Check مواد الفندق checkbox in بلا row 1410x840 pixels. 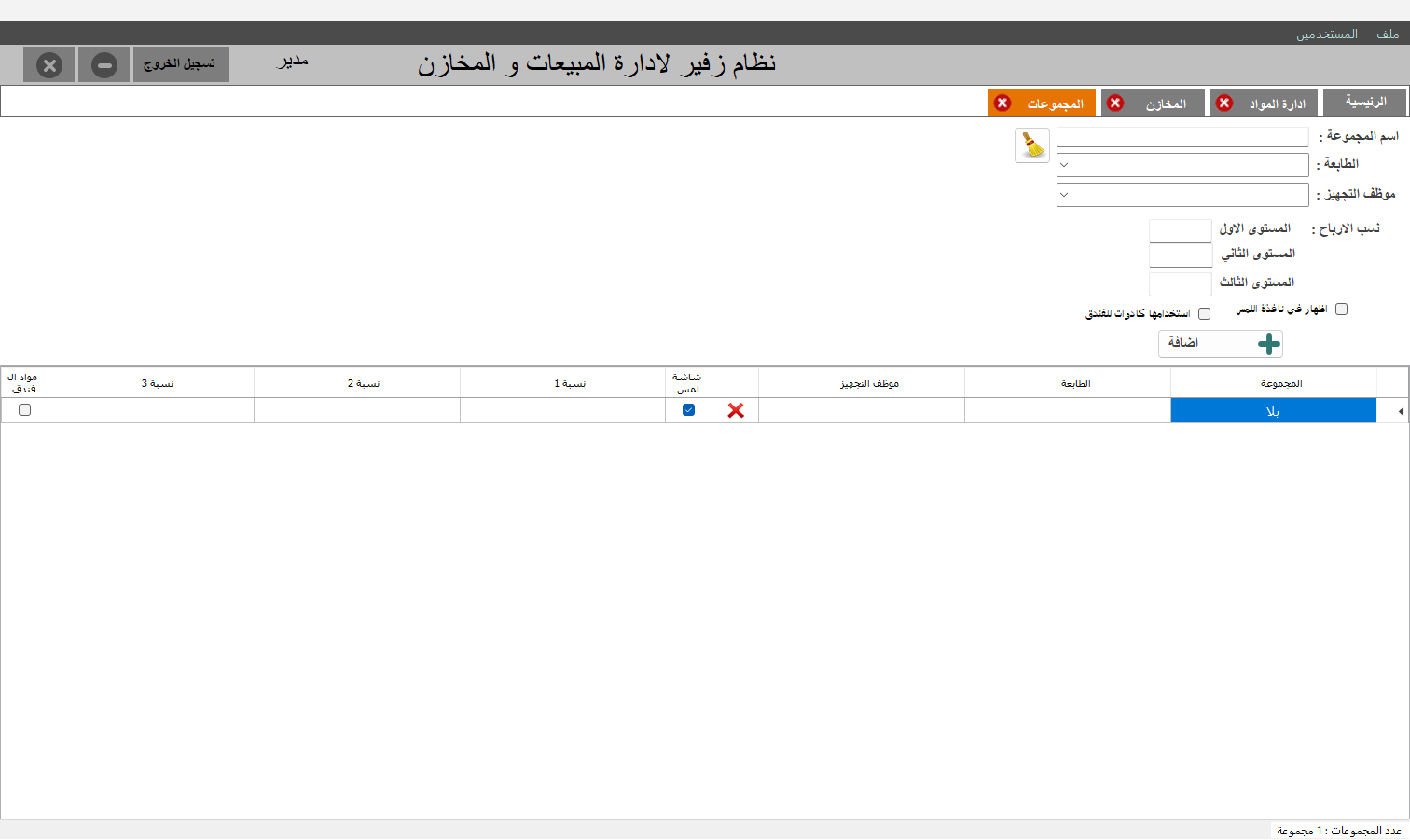coord(24,410)
